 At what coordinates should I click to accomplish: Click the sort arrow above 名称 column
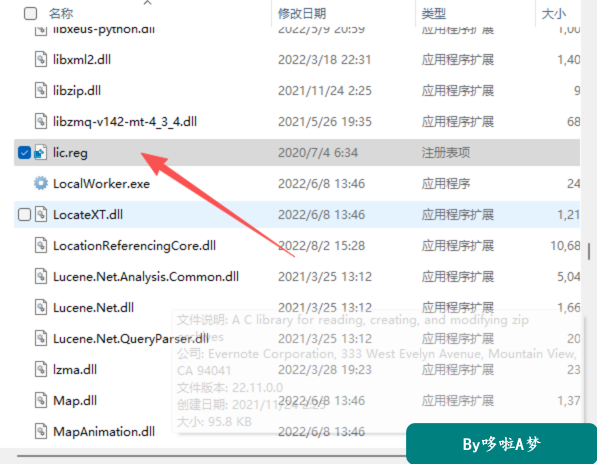coord(148,3)
